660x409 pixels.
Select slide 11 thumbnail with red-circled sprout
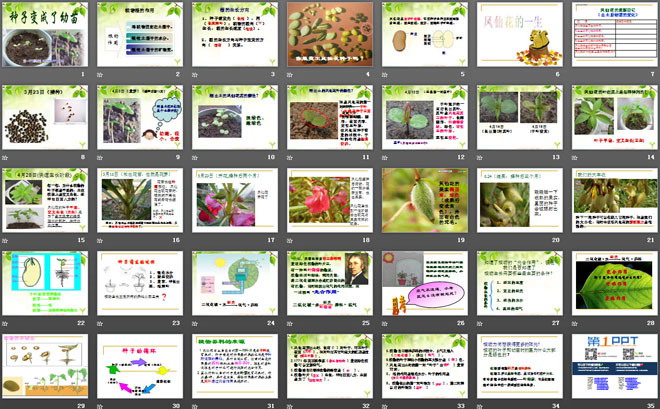coord(330,117)
